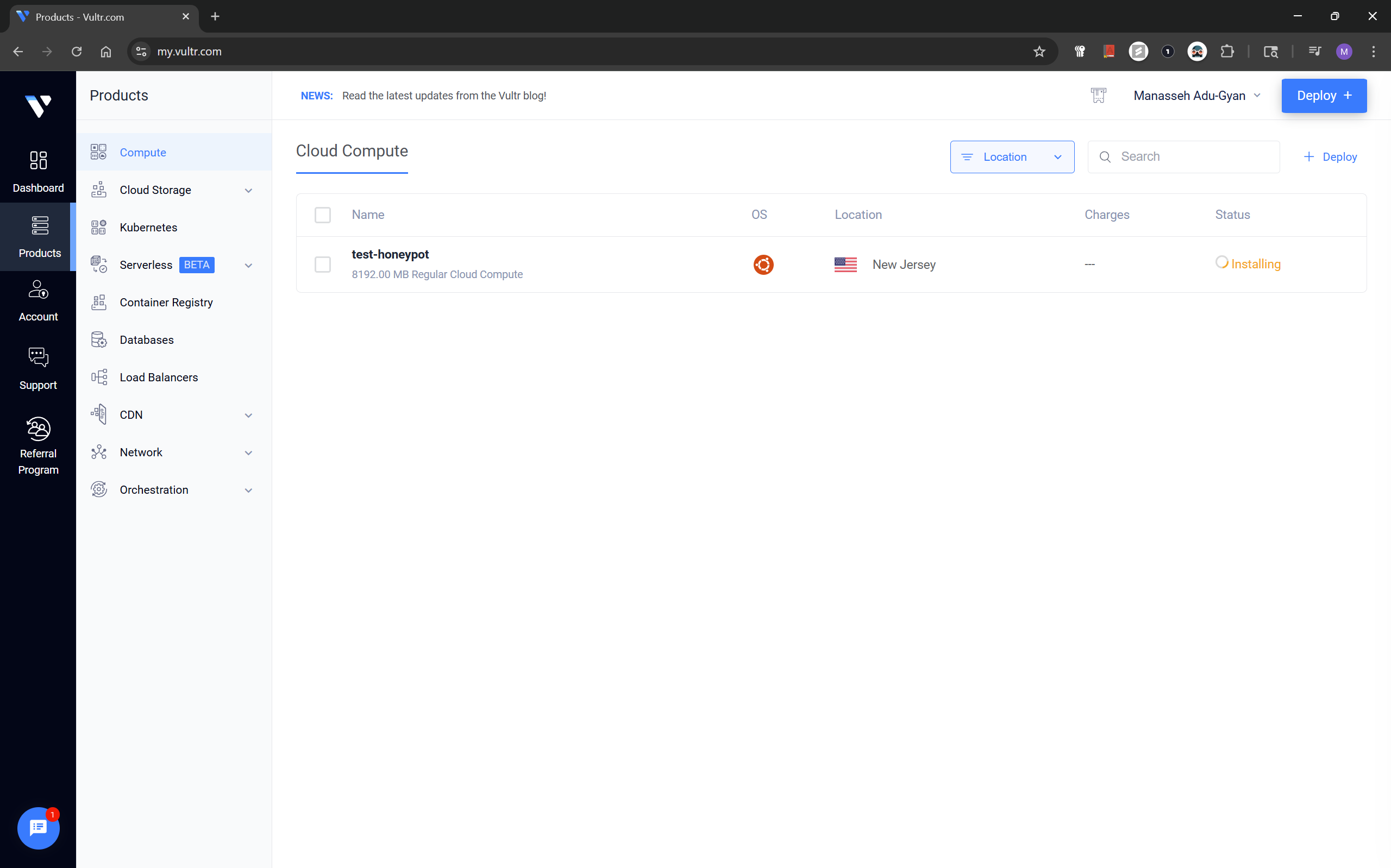Navigate back in the browser
This screenshot has width=1391, height=868.
point(18,52)
